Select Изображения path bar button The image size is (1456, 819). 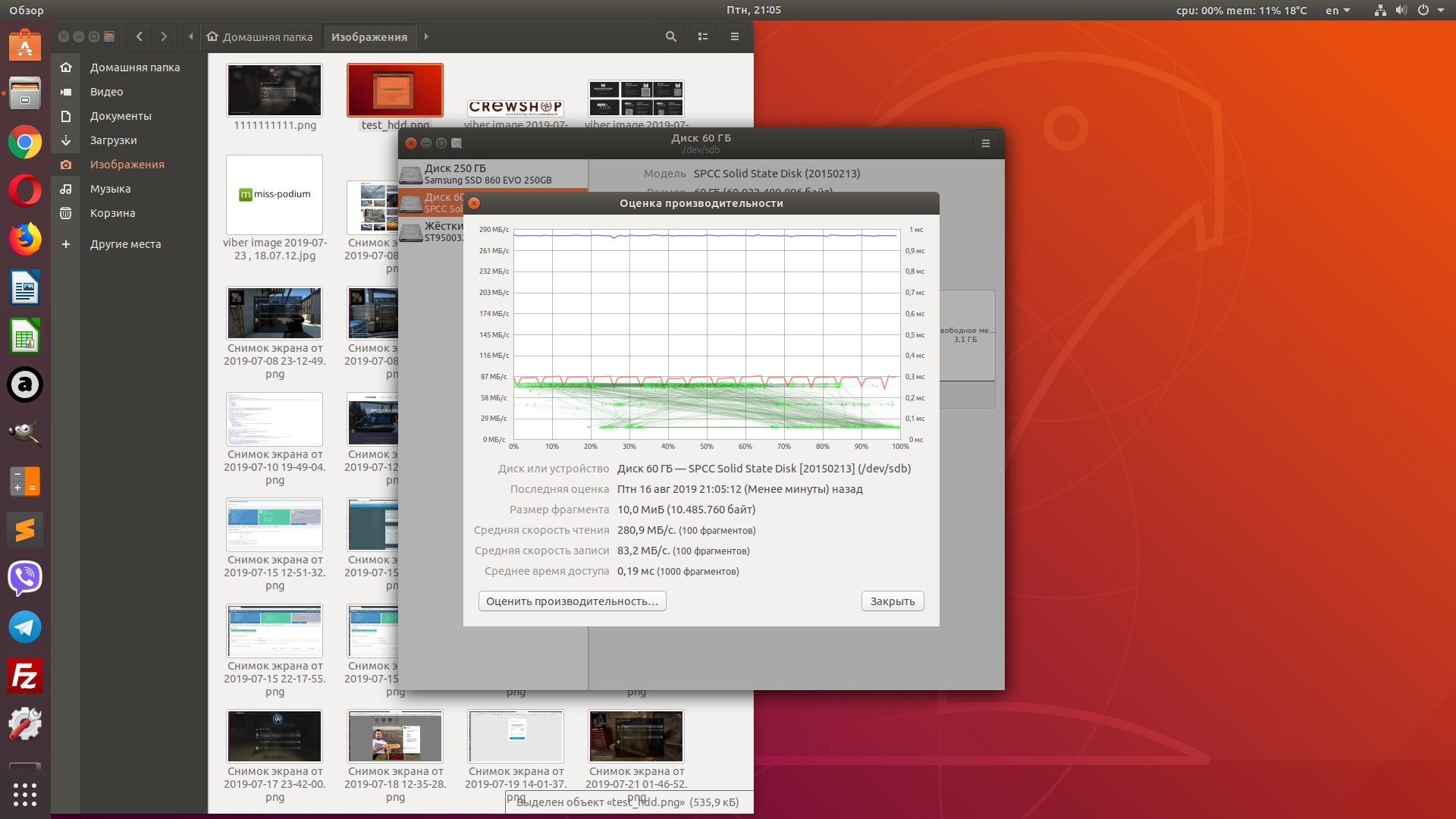click(x=369, y=36)
